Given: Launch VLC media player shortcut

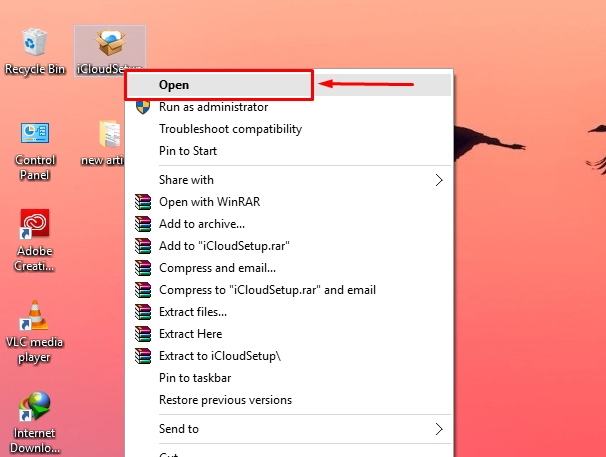Looking at the screenshot, I should coord(35,318).
